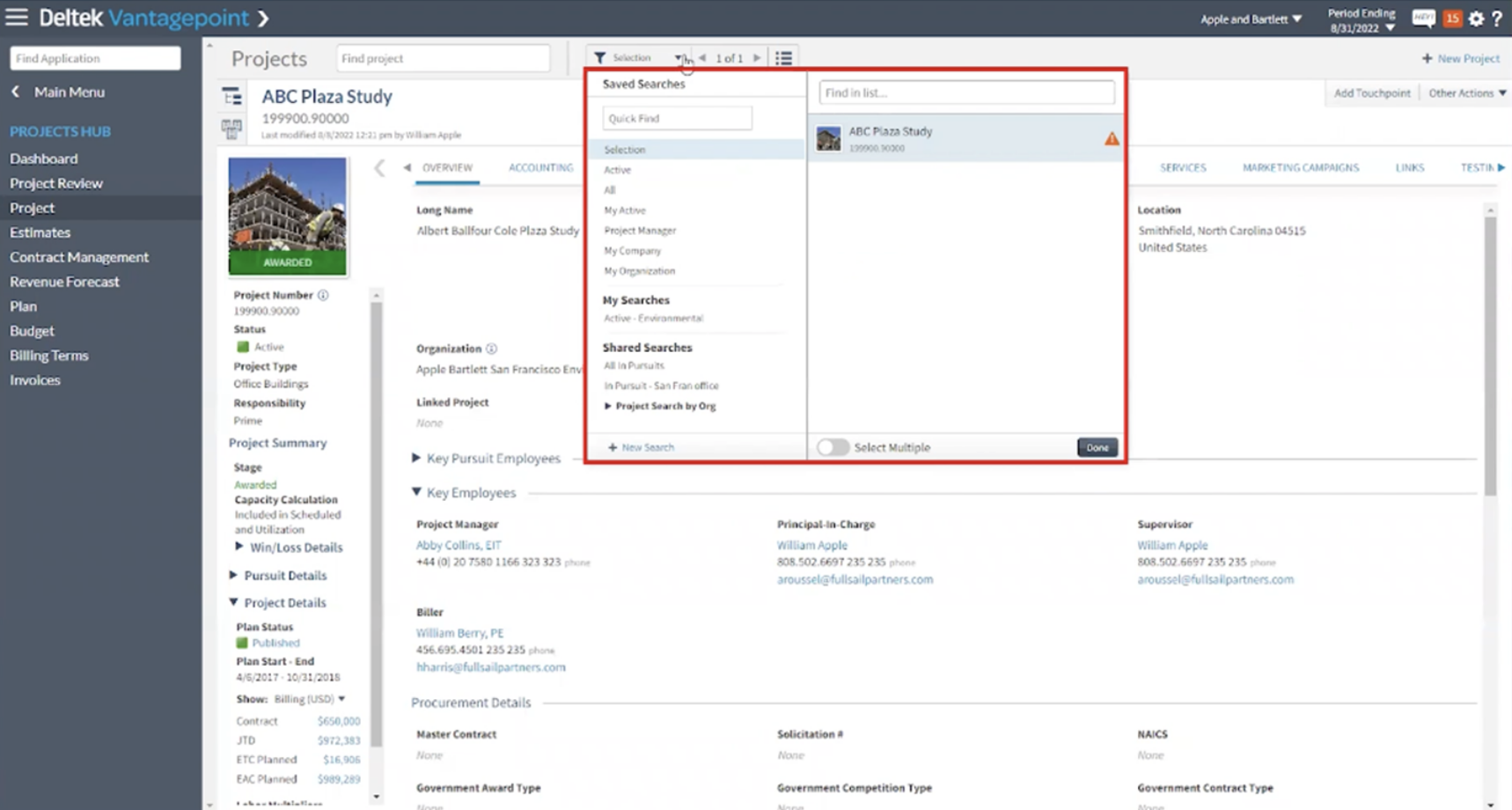Open the settings gear icon
Viewport: 1512px width, 810px height.
click(1478, 18)
